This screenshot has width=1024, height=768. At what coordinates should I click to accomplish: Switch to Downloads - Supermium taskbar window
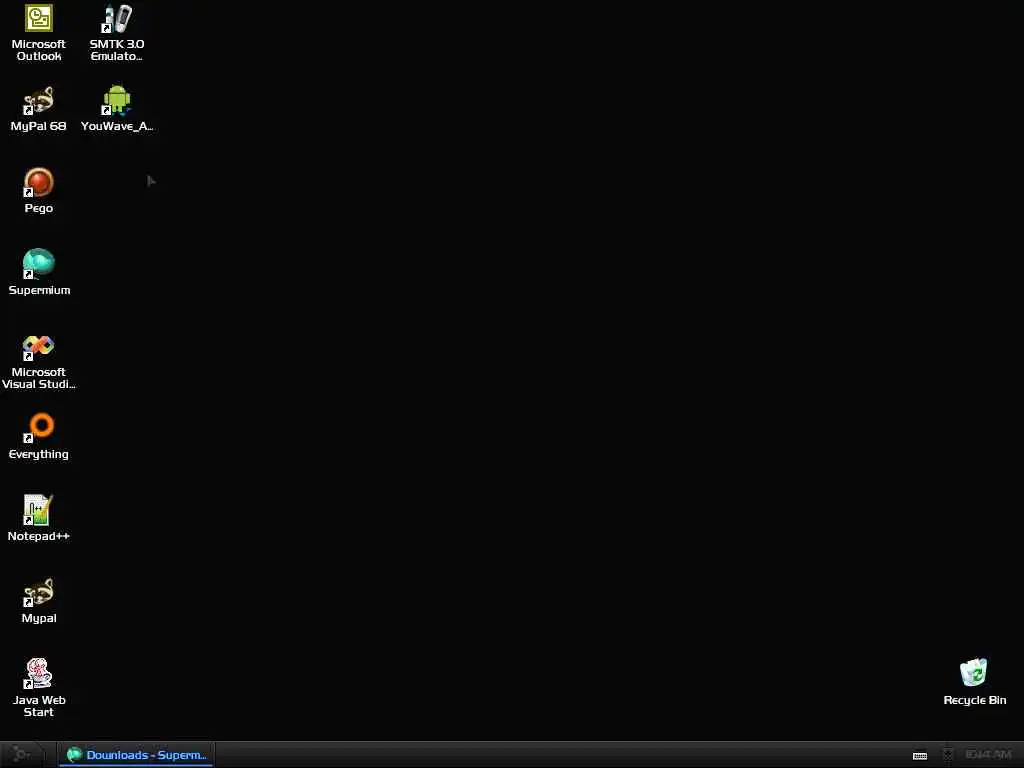pyautogui.click(x=136, y=755)
